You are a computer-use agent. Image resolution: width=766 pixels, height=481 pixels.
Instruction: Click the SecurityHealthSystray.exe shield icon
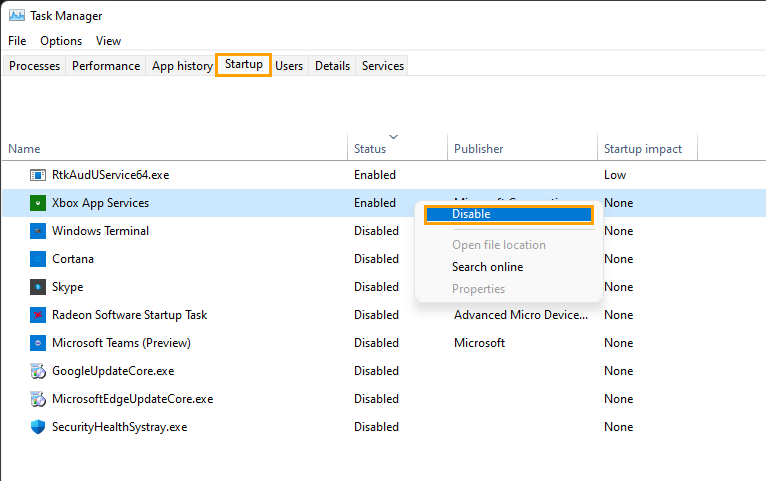pyautogui.click(x=38, y=427)
